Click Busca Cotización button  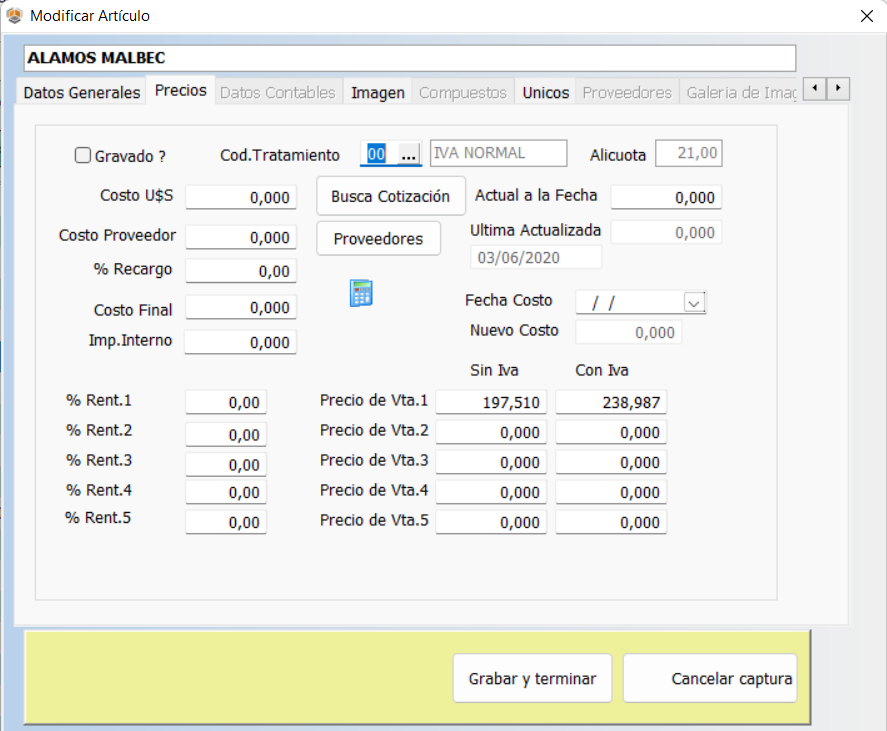pyautogui.click(x=391, y=197)
